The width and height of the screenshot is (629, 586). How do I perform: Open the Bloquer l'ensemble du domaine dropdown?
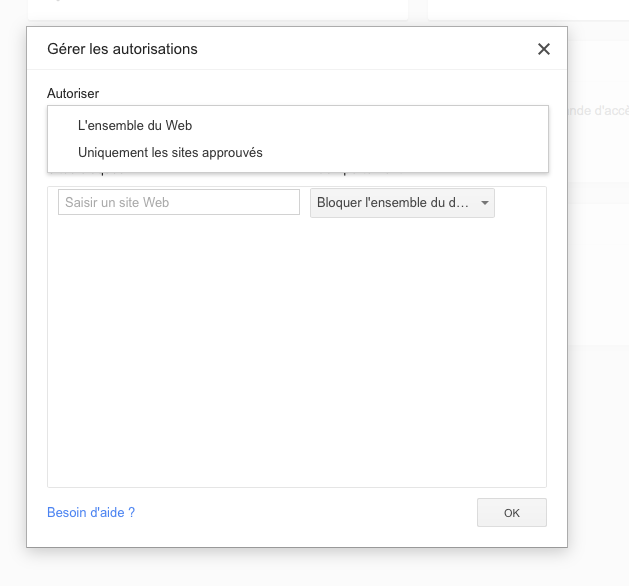tap(392, 203)
